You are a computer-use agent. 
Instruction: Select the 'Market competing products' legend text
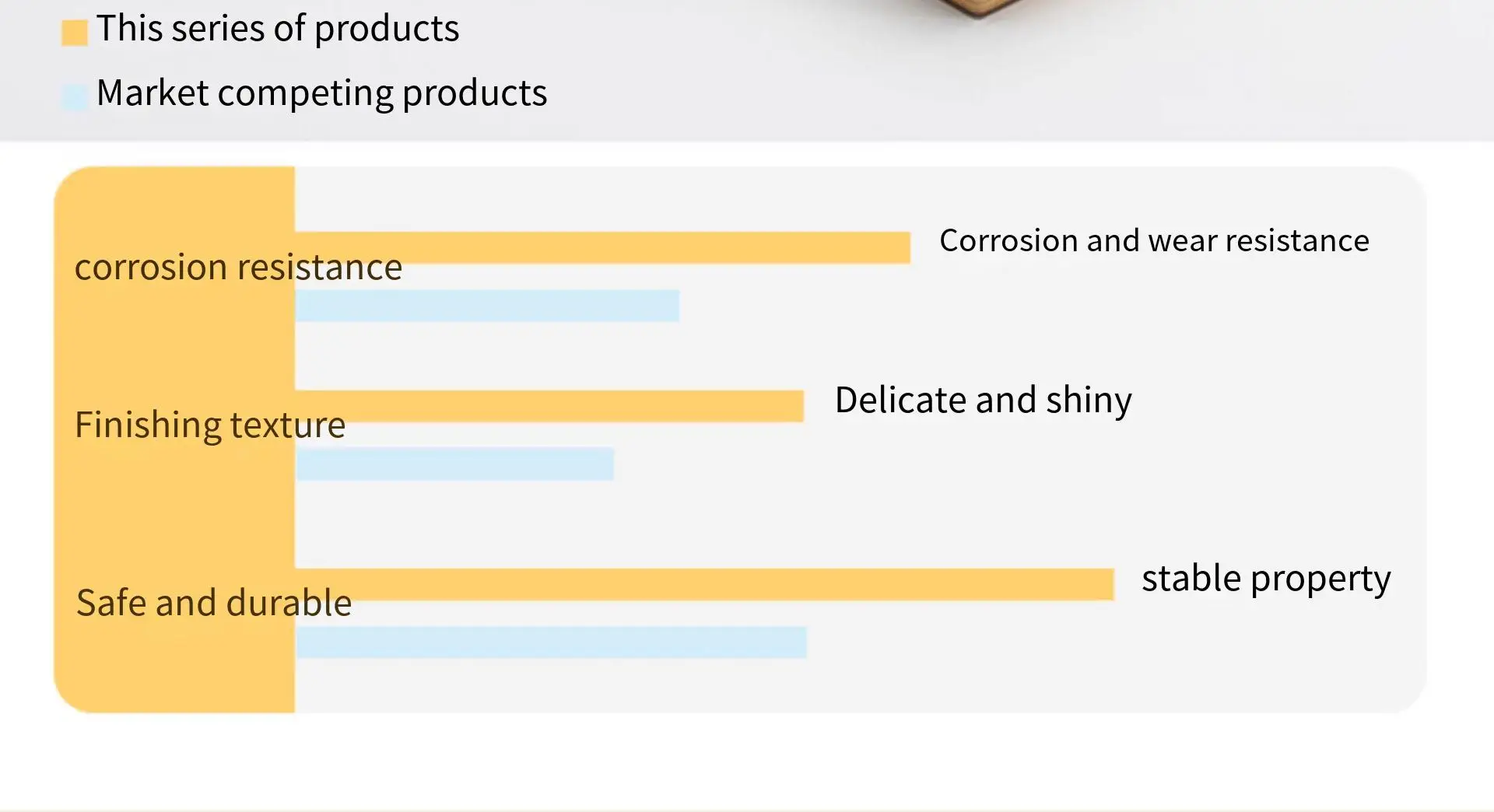321,93
